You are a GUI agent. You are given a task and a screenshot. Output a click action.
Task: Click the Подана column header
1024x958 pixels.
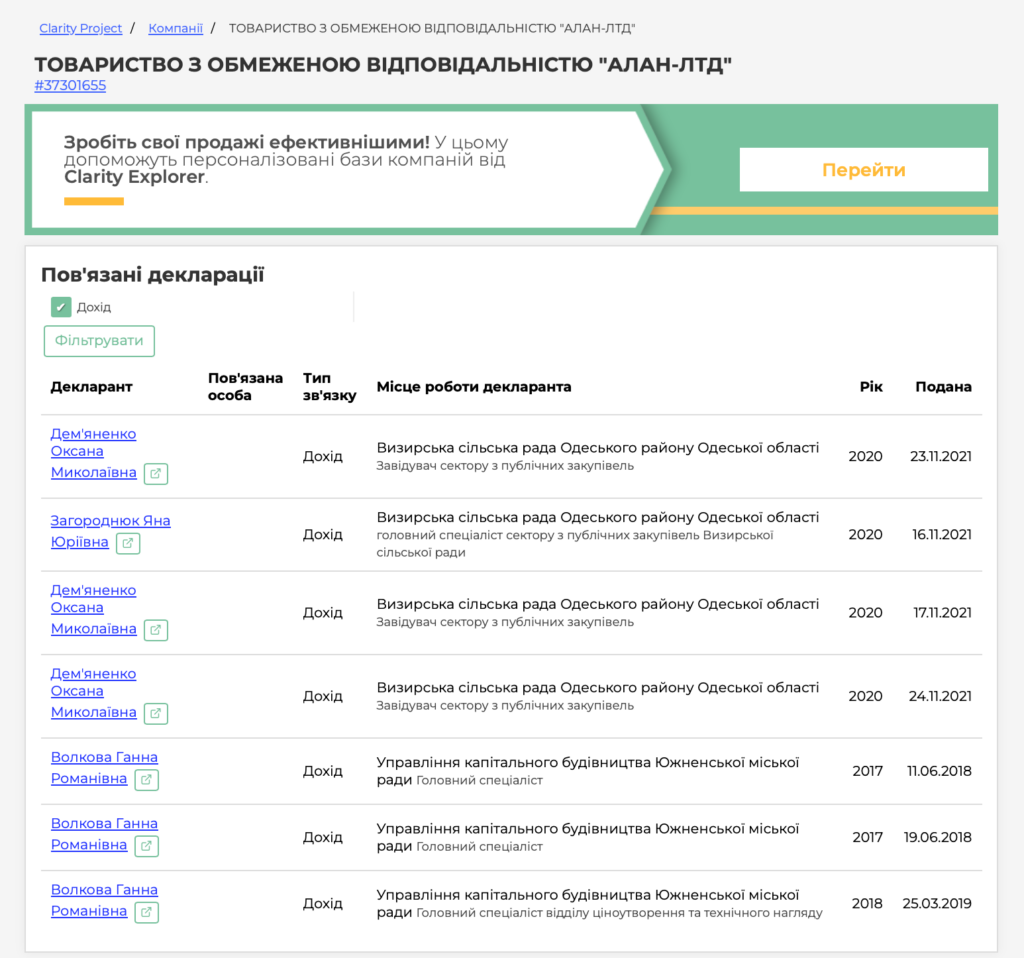click(x=943, y=387)
